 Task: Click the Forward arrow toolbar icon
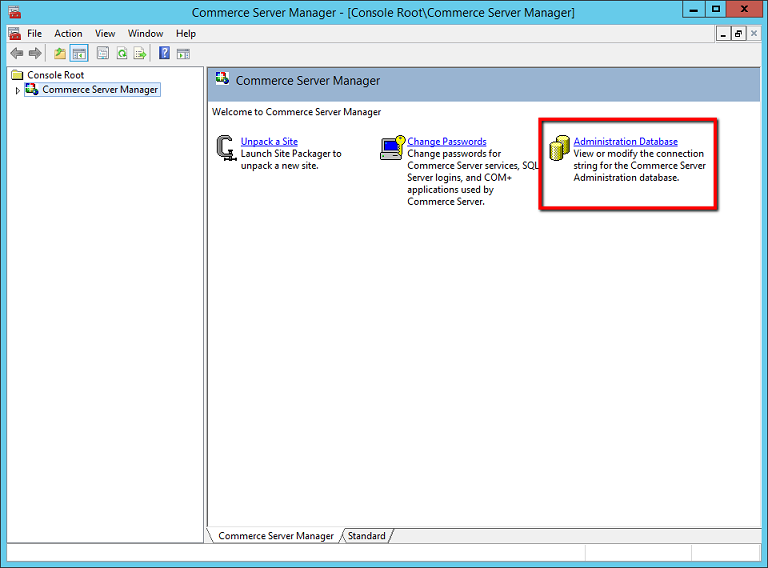(x=35, y=53)
